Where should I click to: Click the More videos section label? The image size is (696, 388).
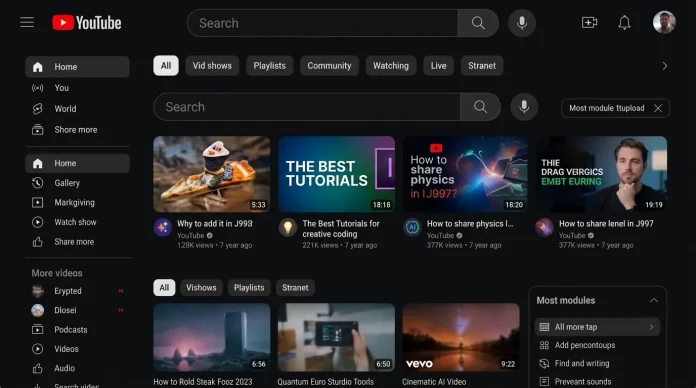[57, 273]
